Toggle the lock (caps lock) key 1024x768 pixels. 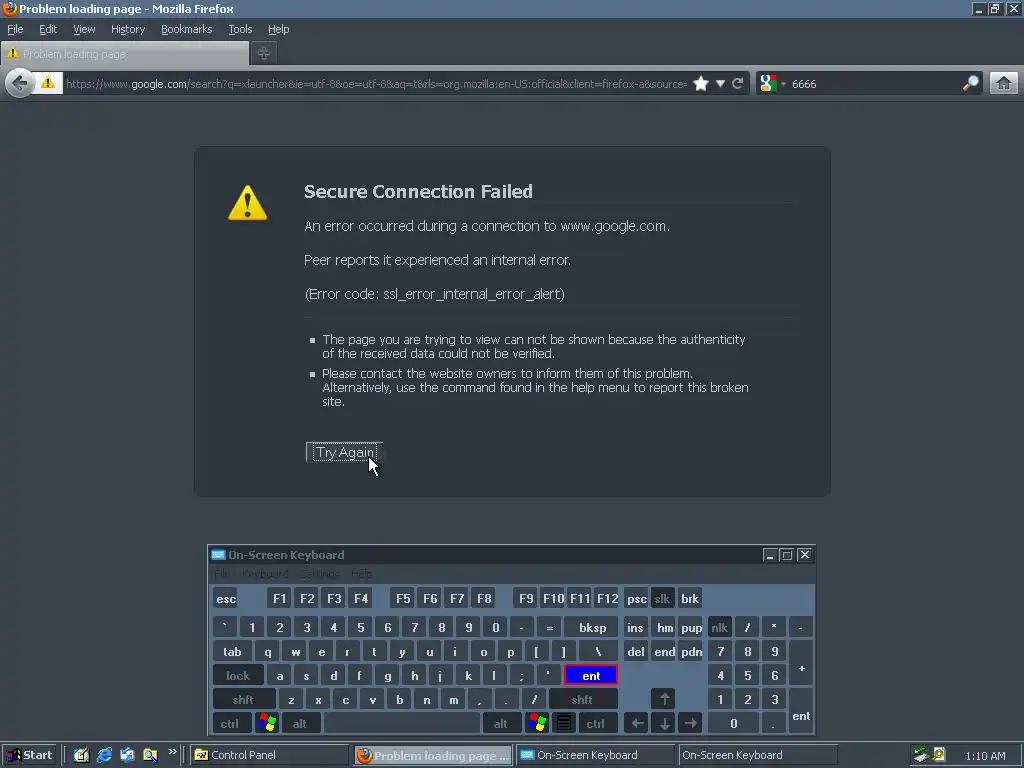pos(238,675)
